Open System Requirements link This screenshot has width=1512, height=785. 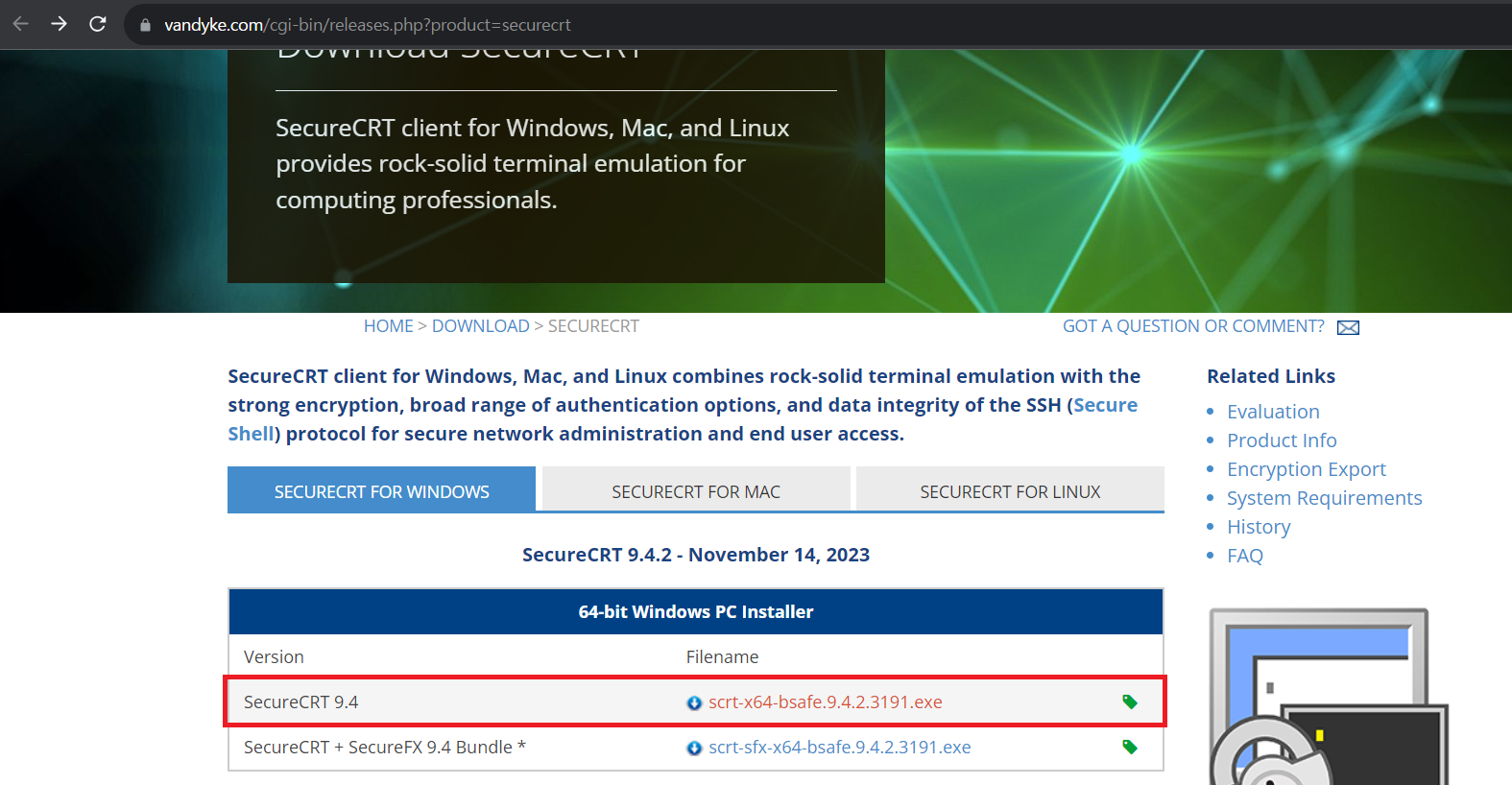click(x=1325, y=498)
